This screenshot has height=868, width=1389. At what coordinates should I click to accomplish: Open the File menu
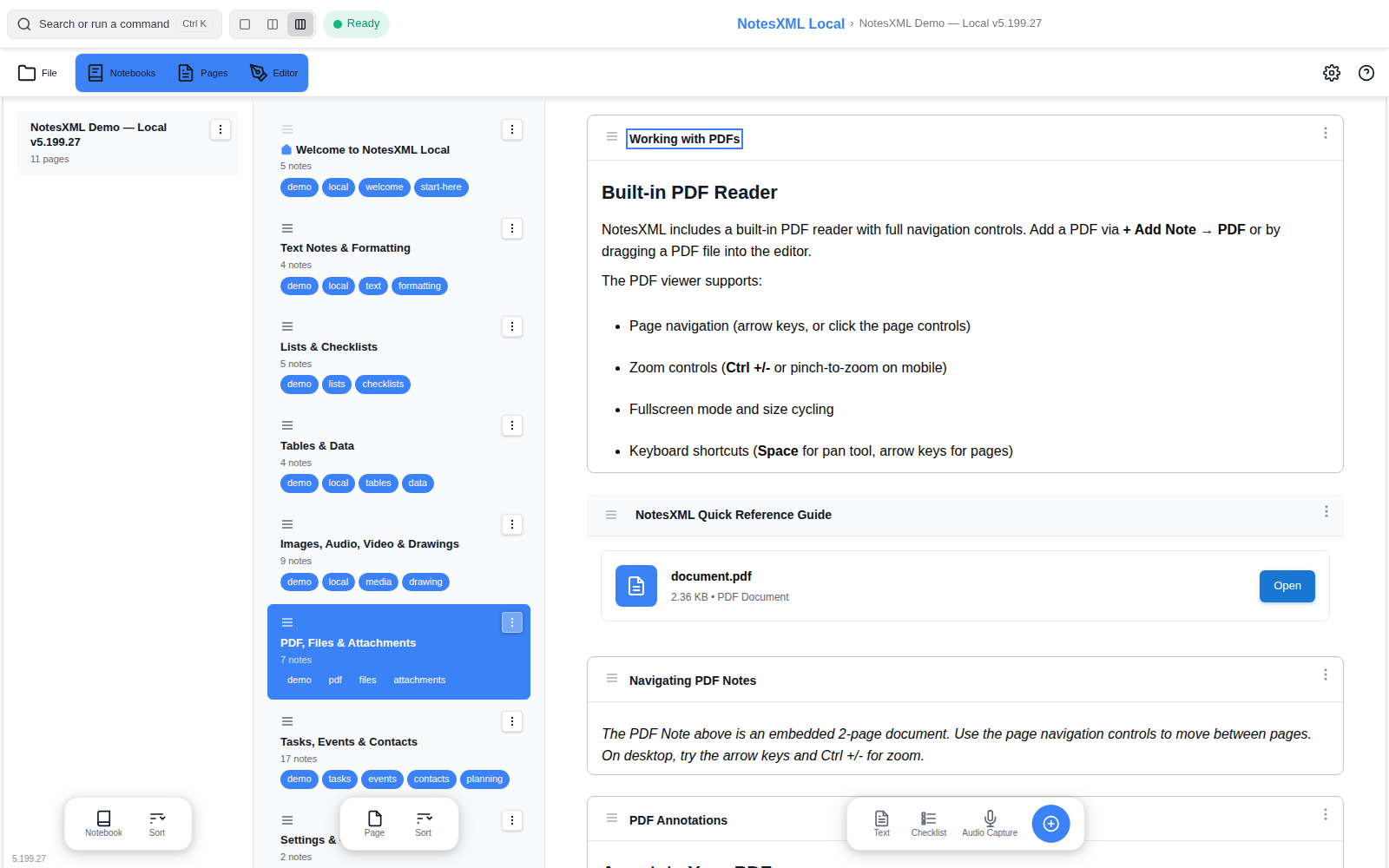38,73
